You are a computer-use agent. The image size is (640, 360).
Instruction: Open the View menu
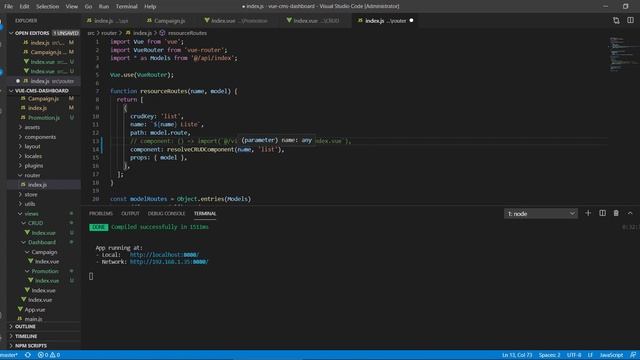click(71, 7)
